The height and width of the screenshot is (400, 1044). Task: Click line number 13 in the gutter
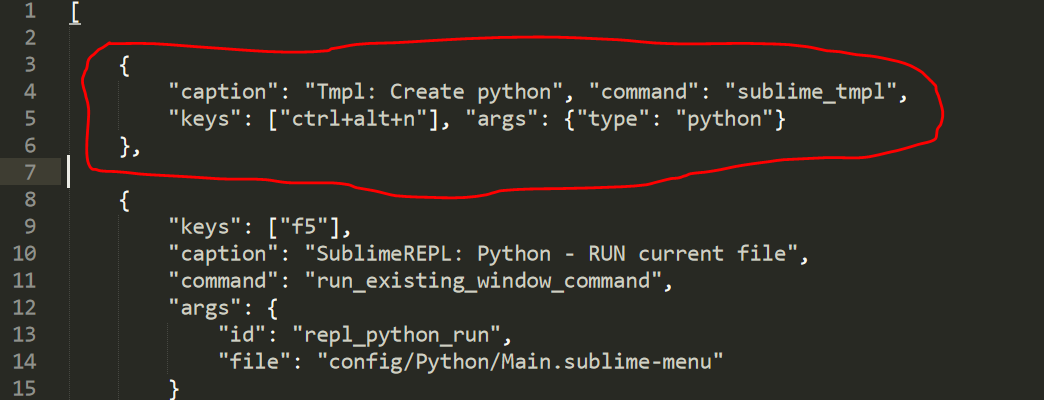click(x=25, y=334)
